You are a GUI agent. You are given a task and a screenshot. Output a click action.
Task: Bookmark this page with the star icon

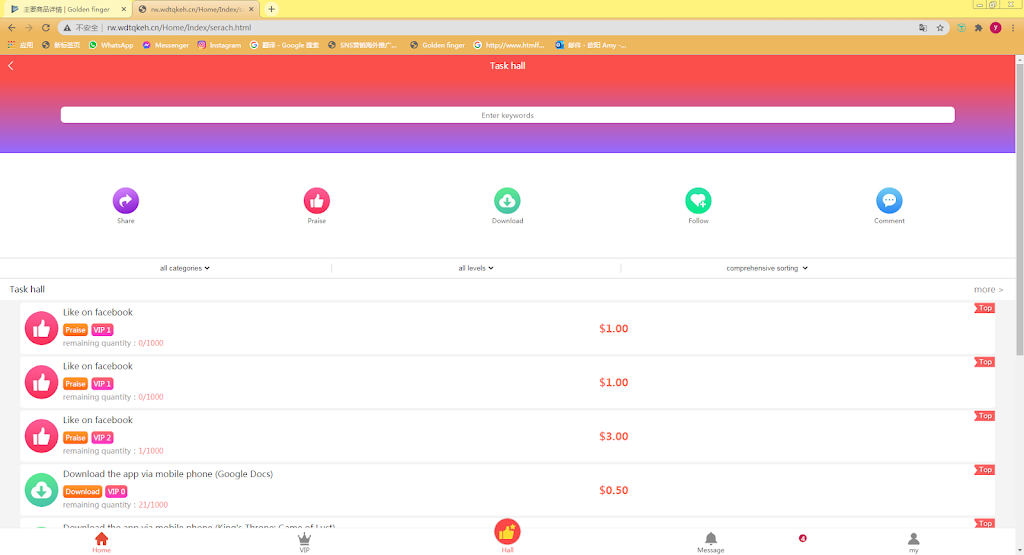point(940,27)
